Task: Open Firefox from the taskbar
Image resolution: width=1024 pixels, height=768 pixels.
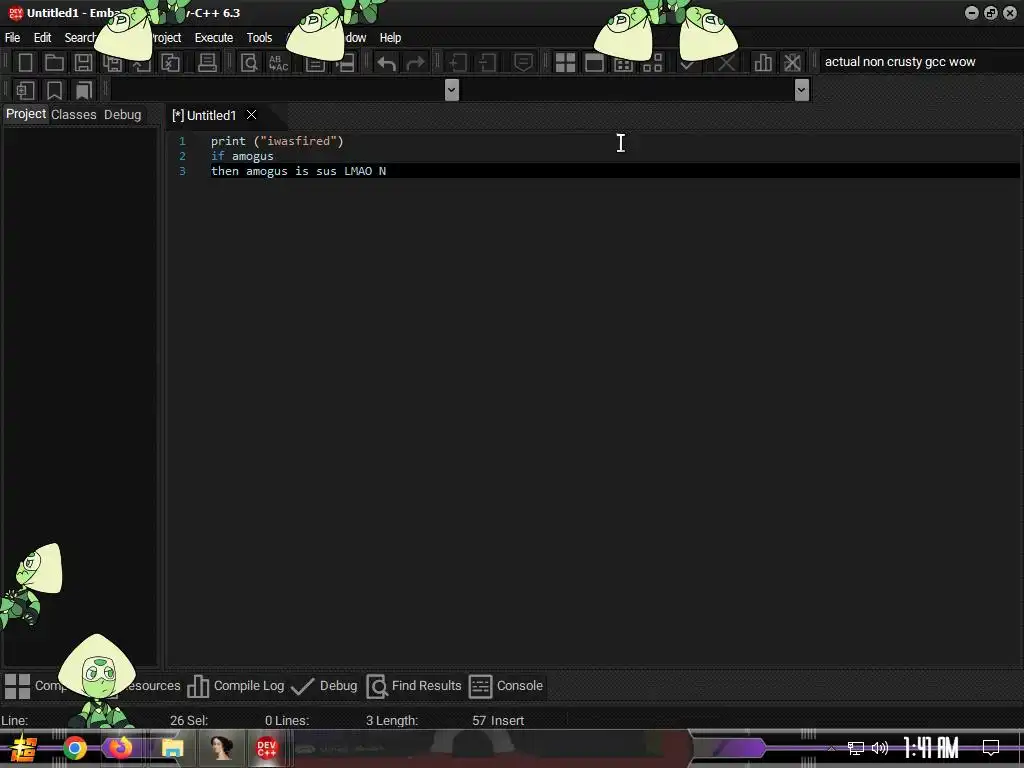Action: click(121, 748)
